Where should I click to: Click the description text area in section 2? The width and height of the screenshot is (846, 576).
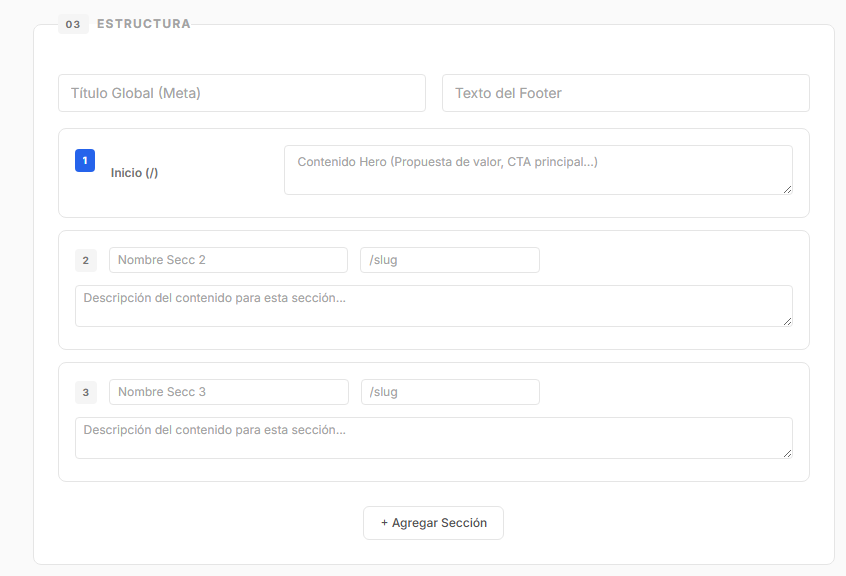point(433,305)
